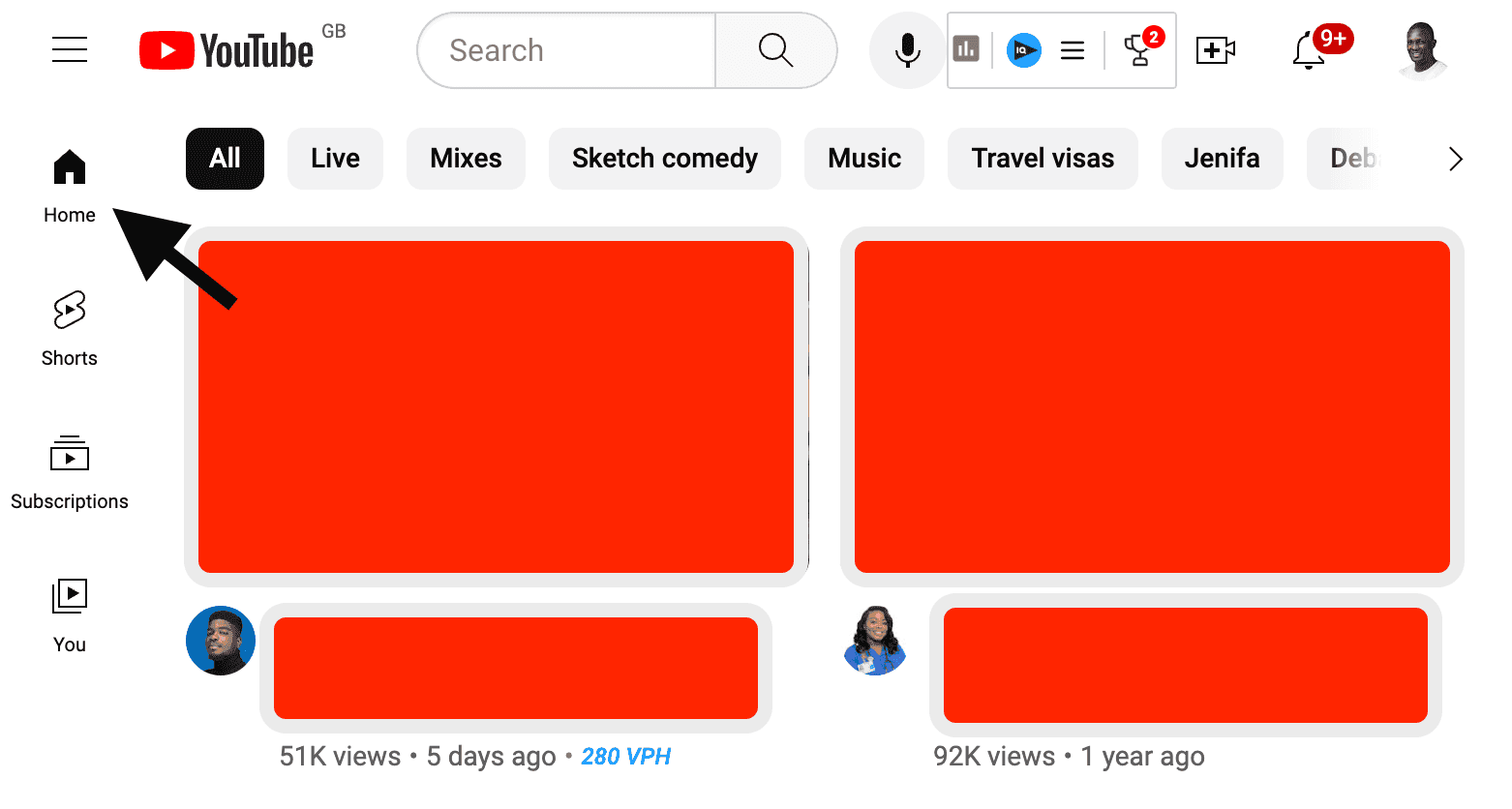
Task: Deselect the All filter chip
Action: tap(225, 158)
